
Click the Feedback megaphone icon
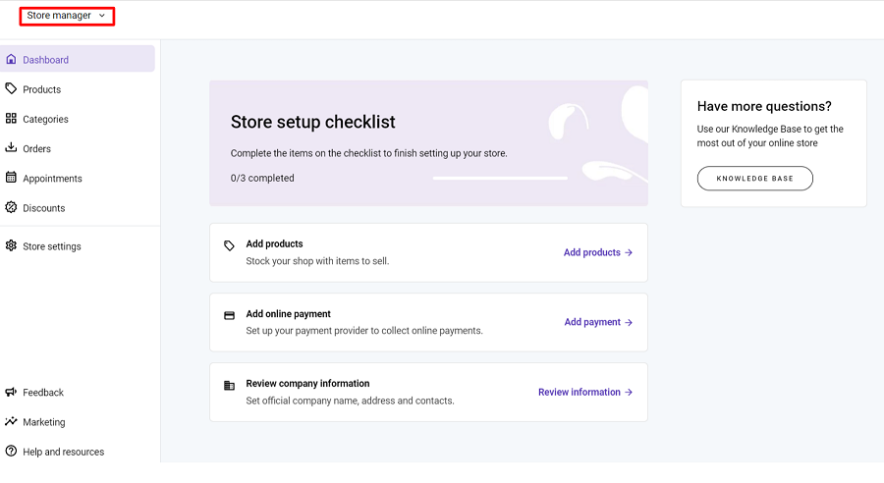coord(11,393)
